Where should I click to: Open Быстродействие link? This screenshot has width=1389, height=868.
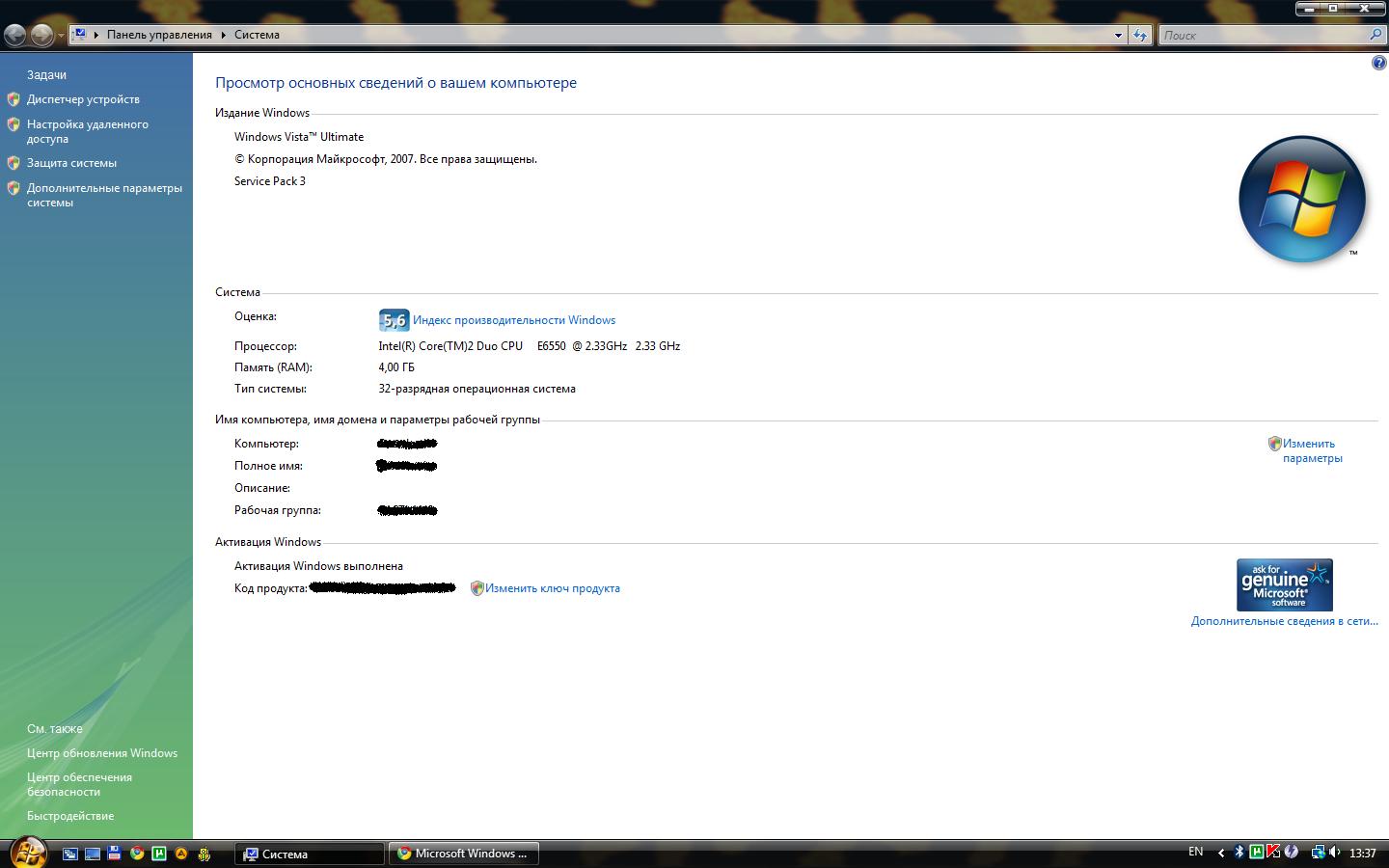(x=70, y=816)
